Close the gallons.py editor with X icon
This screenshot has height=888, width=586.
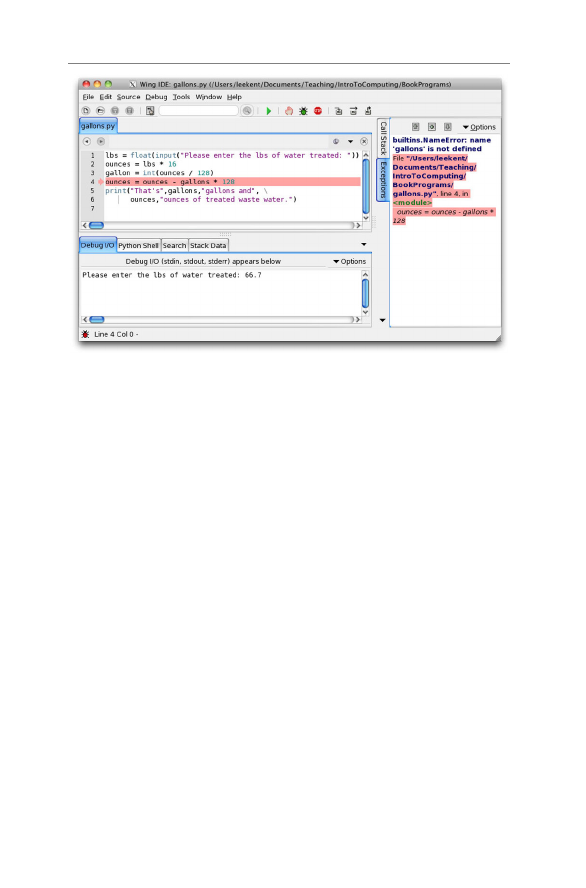(x=364, y=142)
